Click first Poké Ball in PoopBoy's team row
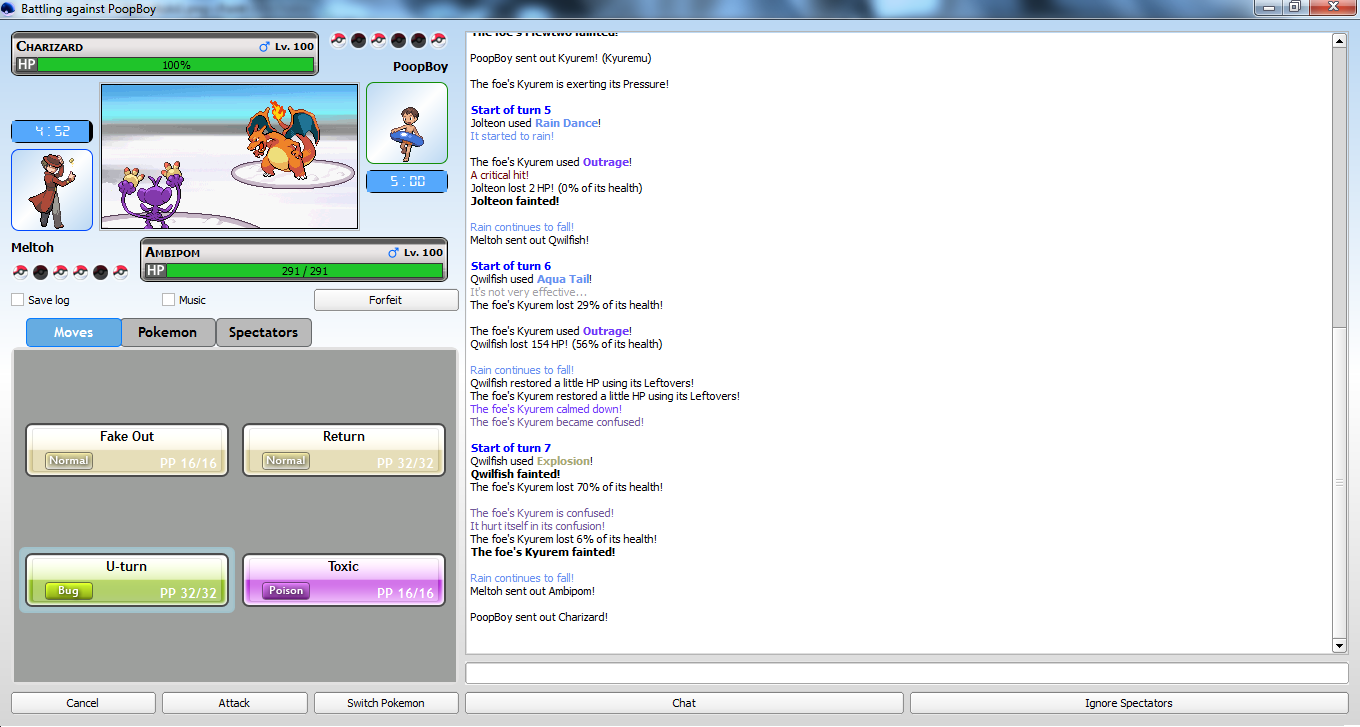 click(x=338, y=41)
